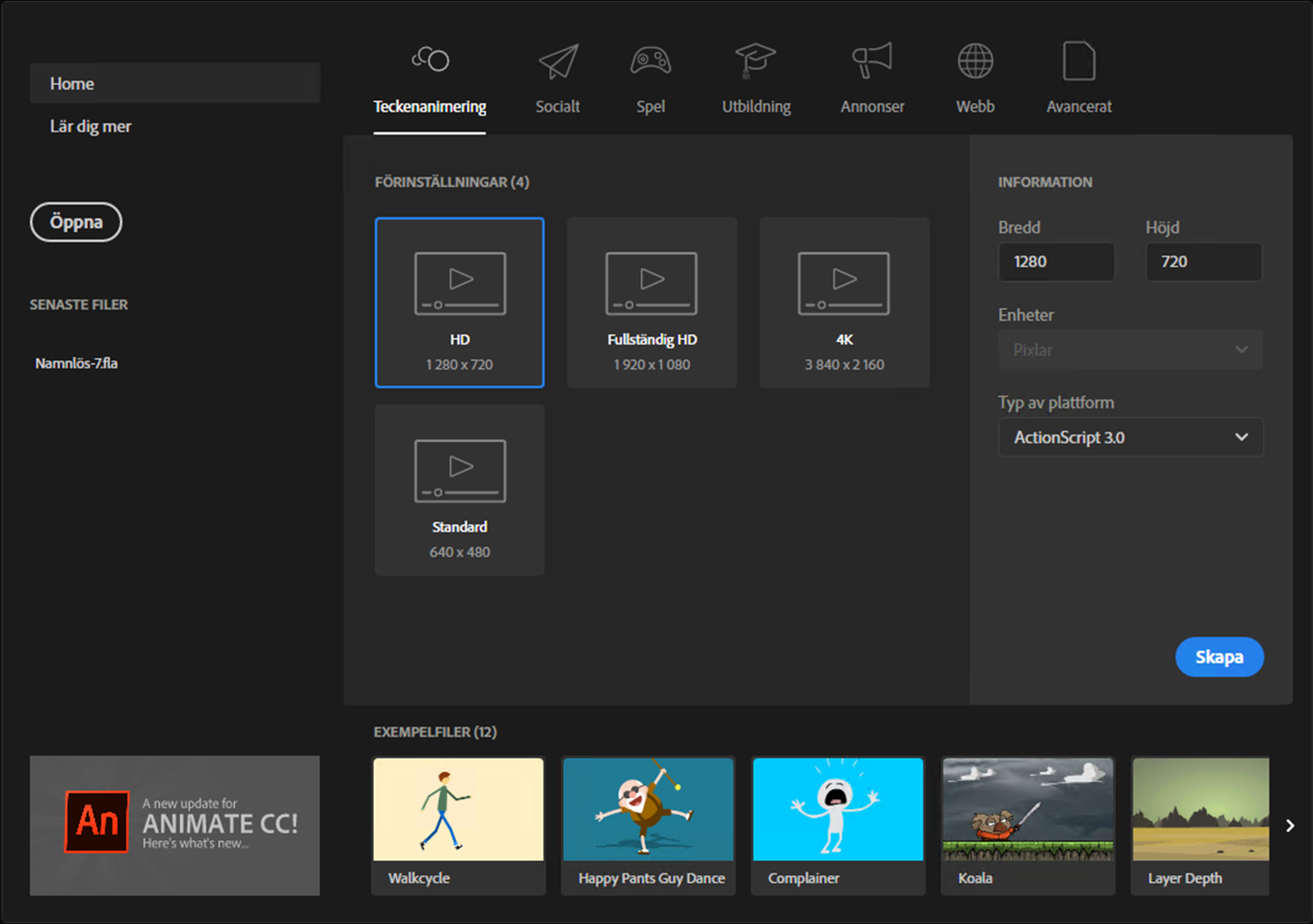This screenshot has height=924, width=1313.
Task: Expand the Typ av plattform dropdown
Action: click(1131, 437)
